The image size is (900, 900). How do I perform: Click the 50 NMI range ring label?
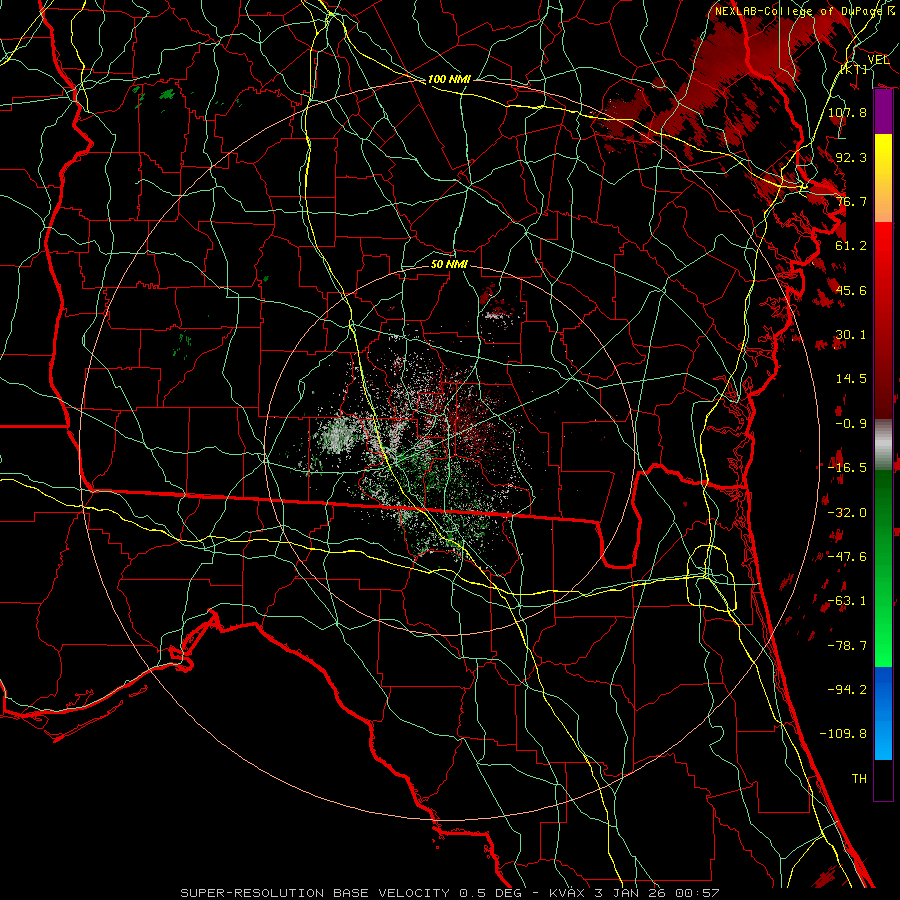point(449,264)
